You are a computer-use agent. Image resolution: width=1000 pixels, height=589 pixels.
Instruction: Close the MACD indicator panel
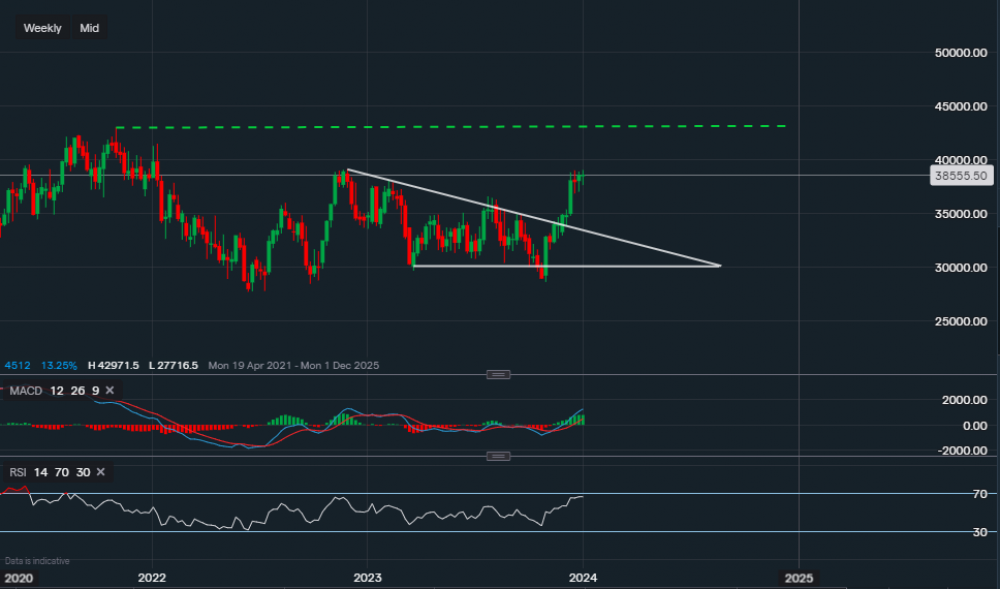click(109, 390)
